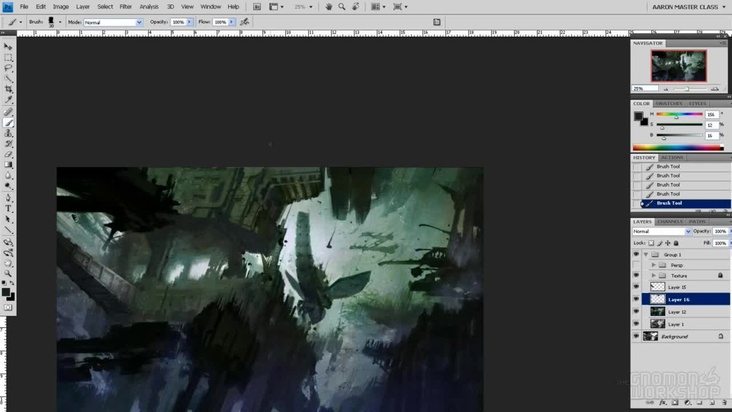The image size is (732, 412).
Task: Select the Dodge tool
Action: pos(8,186)
